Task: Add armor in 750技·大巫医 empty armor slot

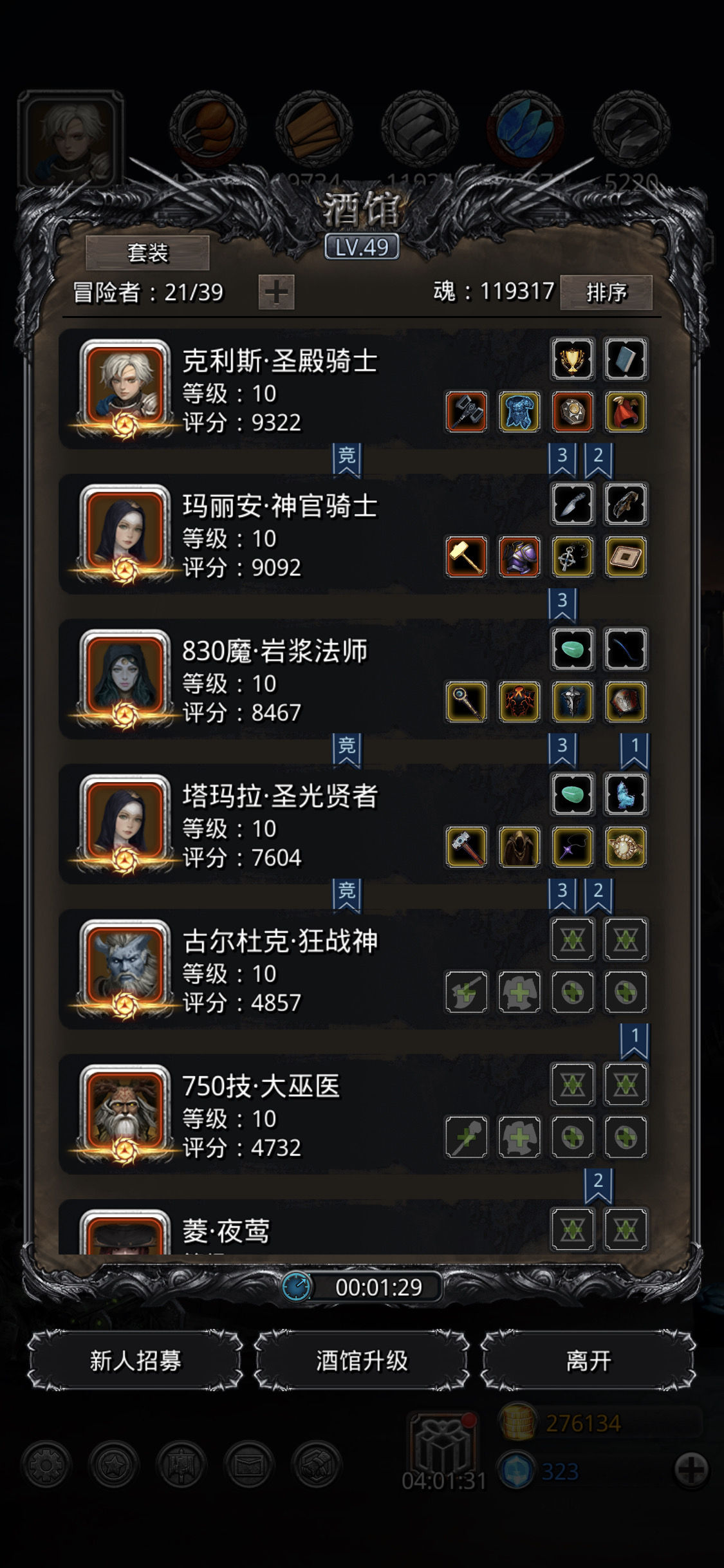Action: click(519, 1137)
